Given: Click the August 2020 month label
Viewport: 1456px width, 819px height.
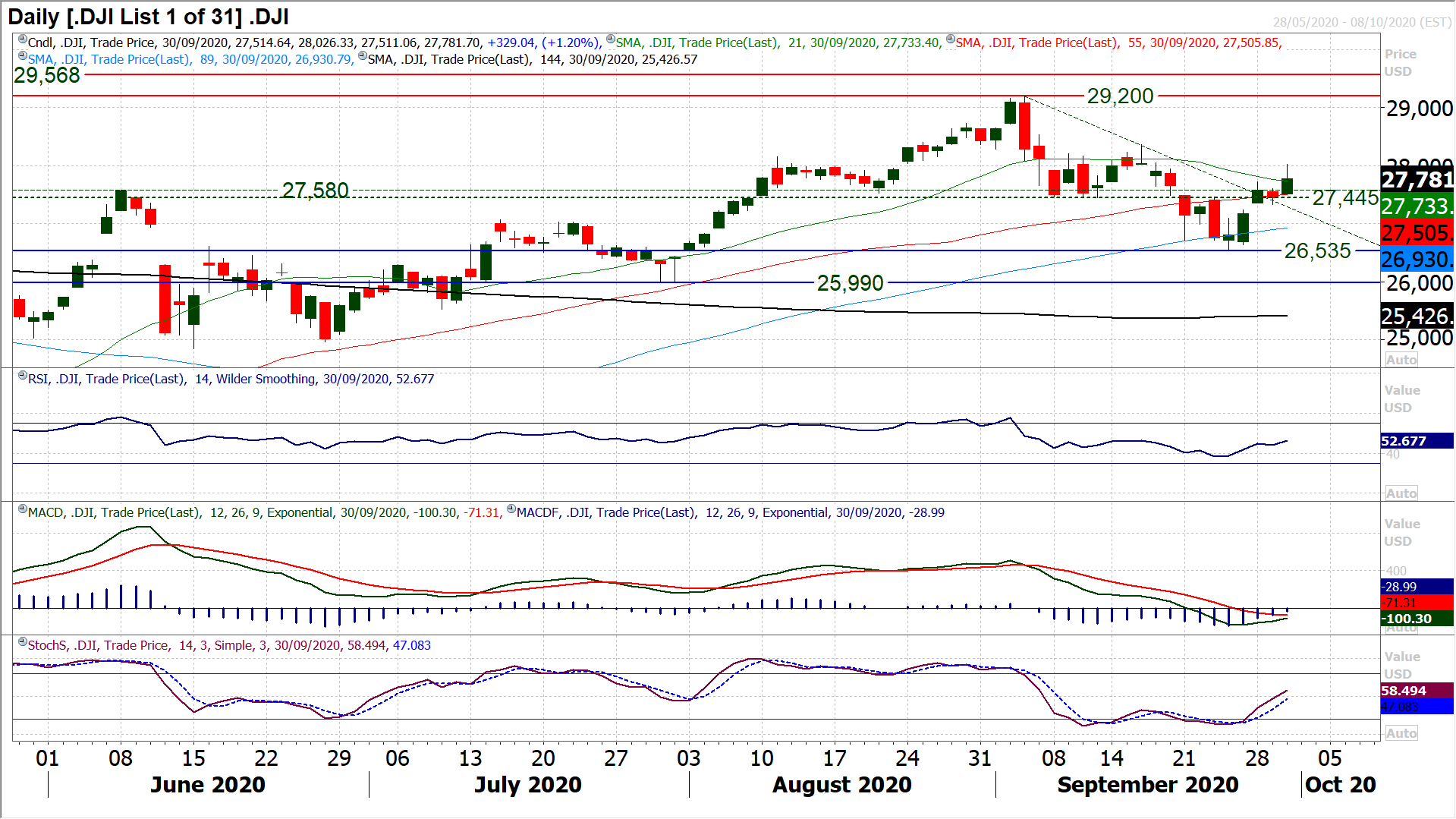Looking at the screenshot, I should tap(842, 785).
